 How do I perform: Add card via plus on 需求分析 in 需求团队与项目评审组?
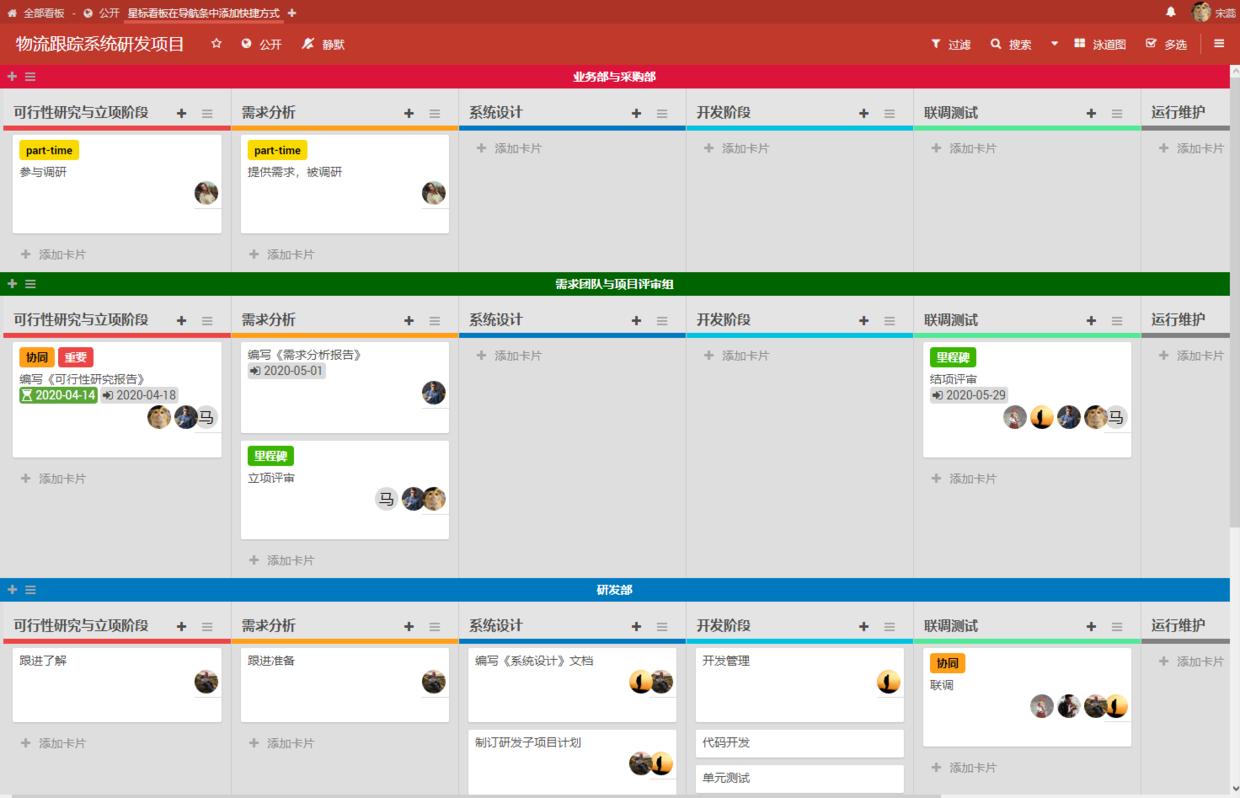(409, 321)
